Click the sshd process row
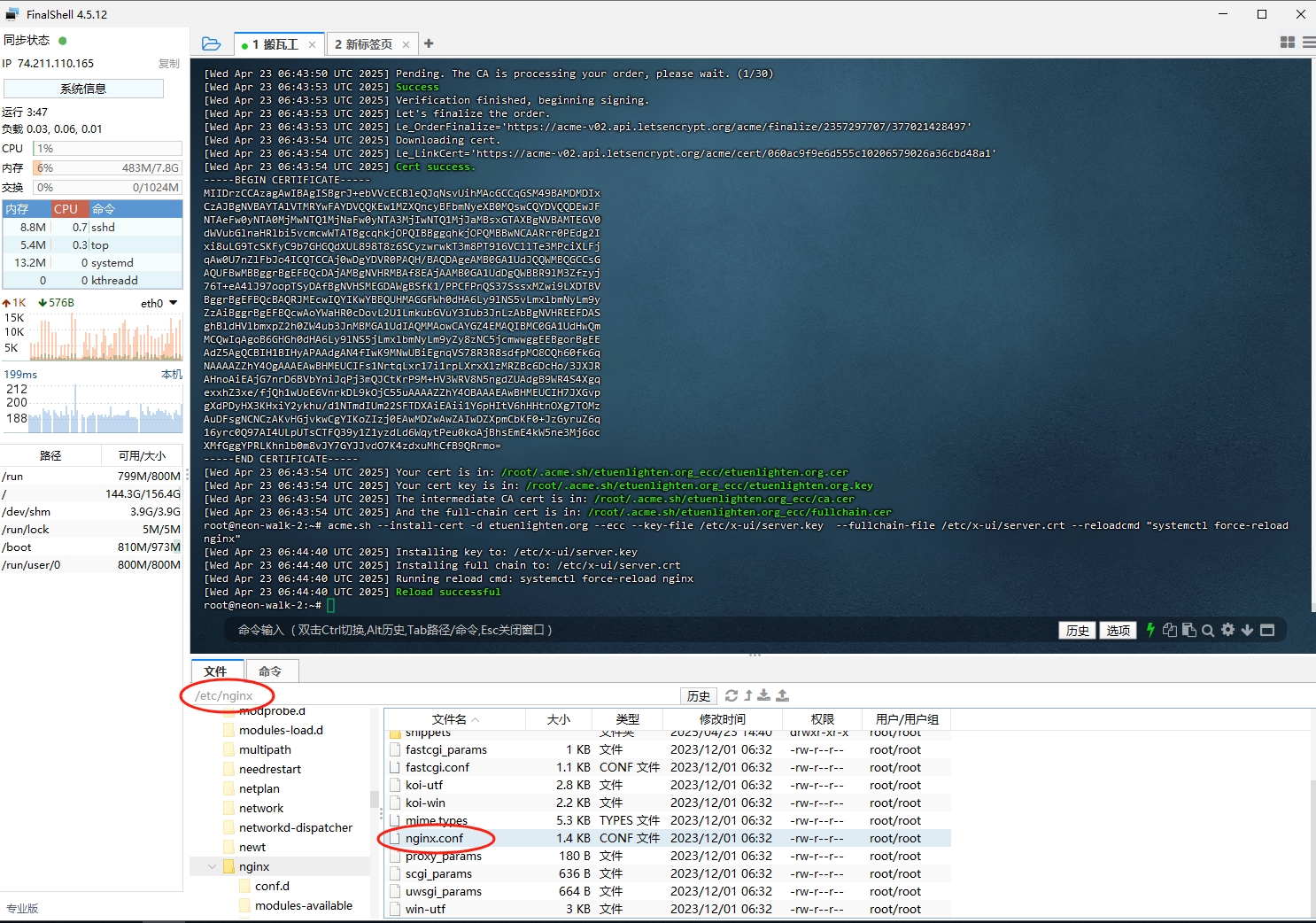The width and height of the screenshot is (1316, 923). pyautogui.click(x=92, y=227)
